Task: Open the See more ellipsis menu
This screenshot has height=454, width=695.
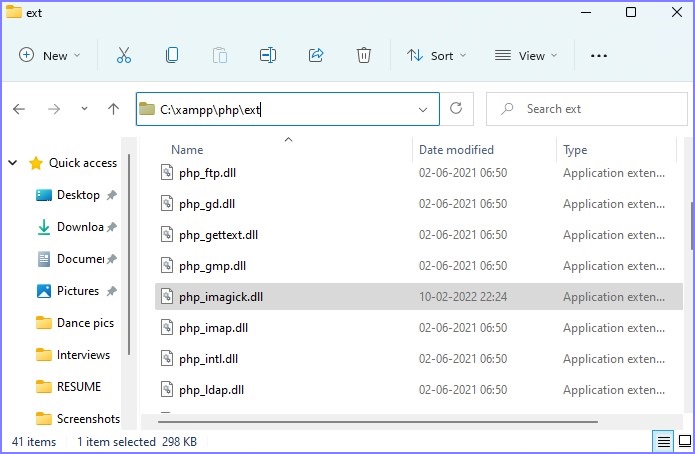Action: tap(599, 56)
